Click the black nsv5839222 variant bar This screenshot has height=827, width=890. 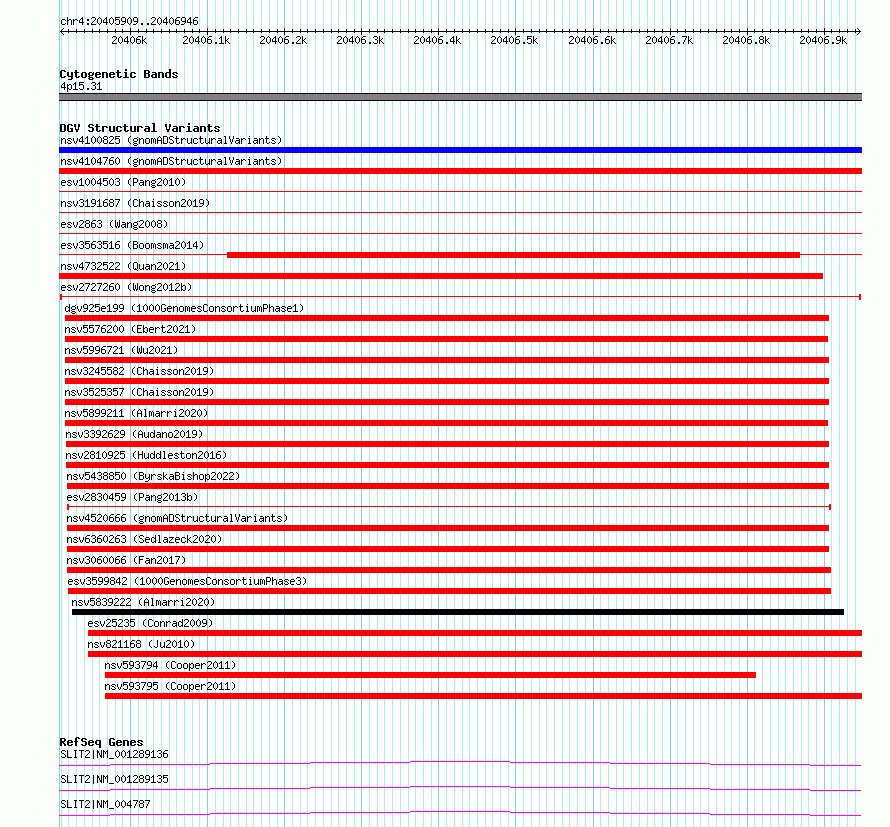pos(458,612)
